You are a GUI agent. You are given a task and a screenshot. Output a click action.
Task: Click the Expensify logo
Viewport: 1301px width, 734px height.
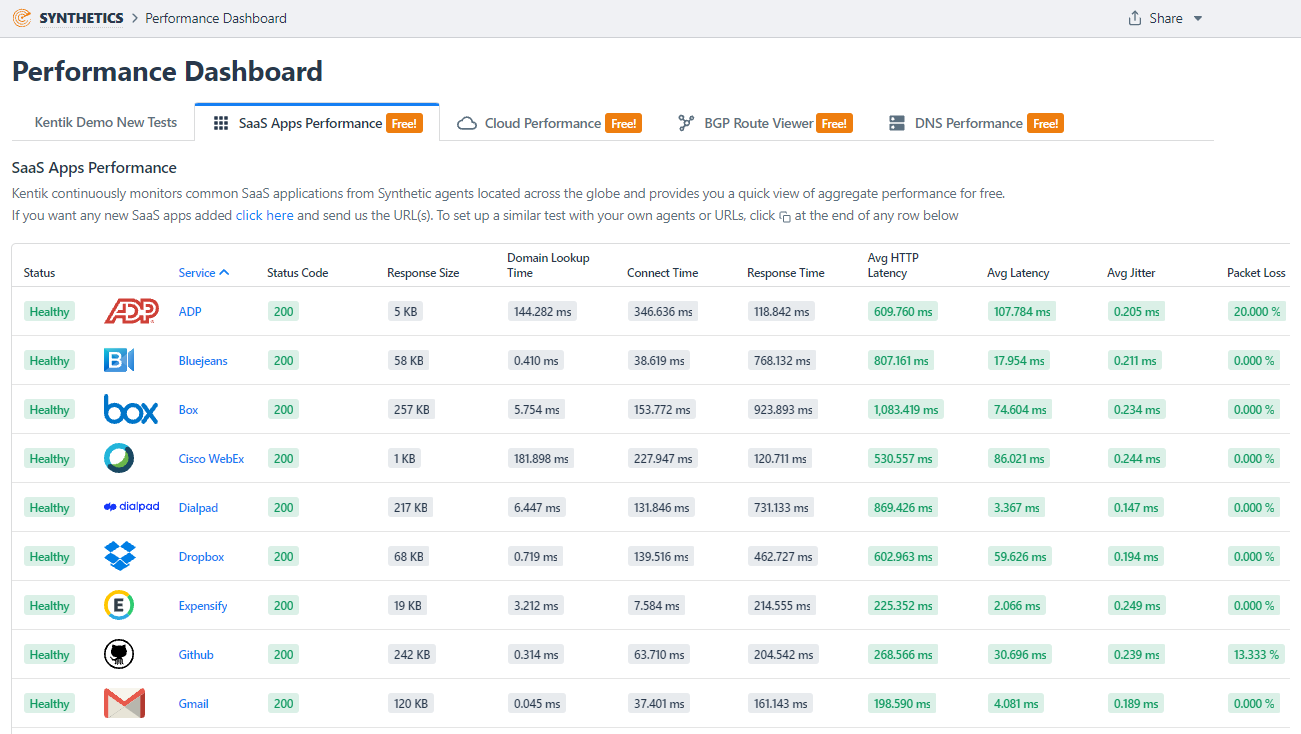(119, 605)
